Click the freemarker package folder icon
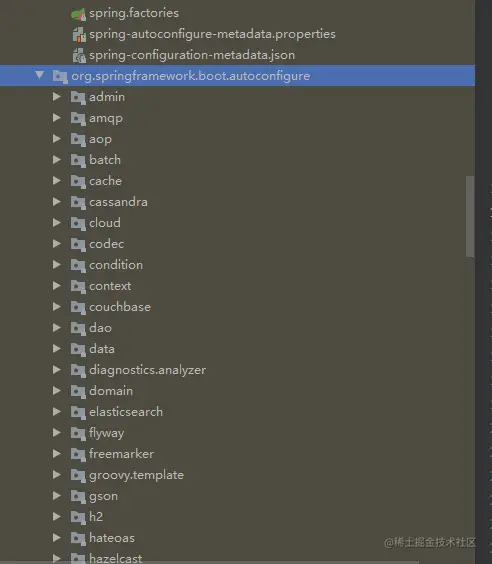The height and width of the screenshot is (564, 492). [x=78, y=454]
